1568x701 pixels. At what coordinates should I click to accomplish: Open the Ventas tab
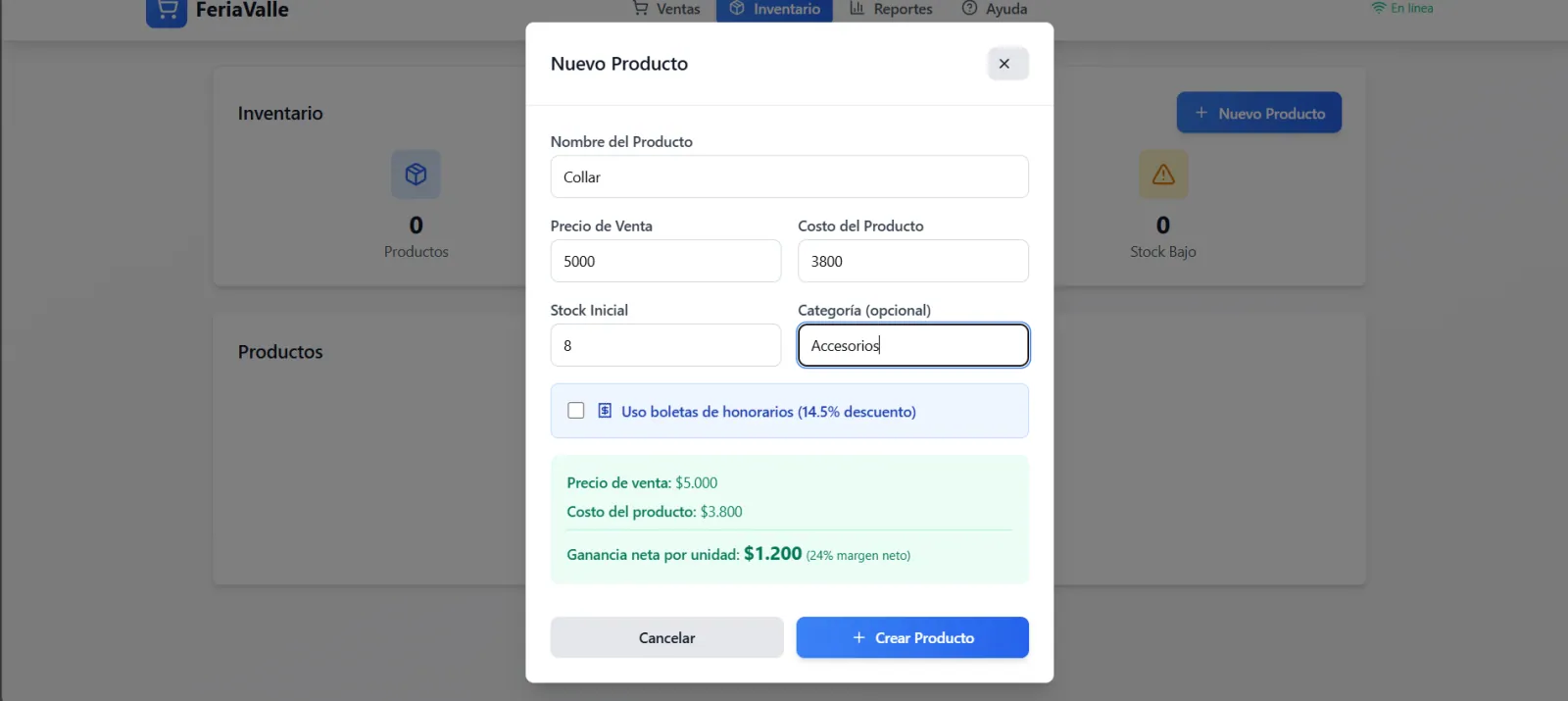click(666, 9)
